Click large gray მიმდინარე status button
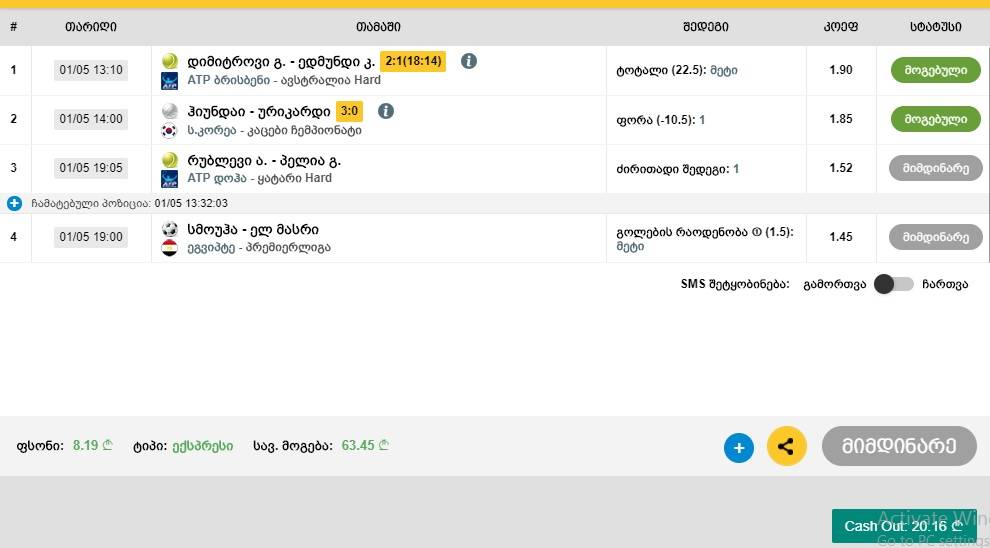990x548 pixels. (x=899, y=446)
